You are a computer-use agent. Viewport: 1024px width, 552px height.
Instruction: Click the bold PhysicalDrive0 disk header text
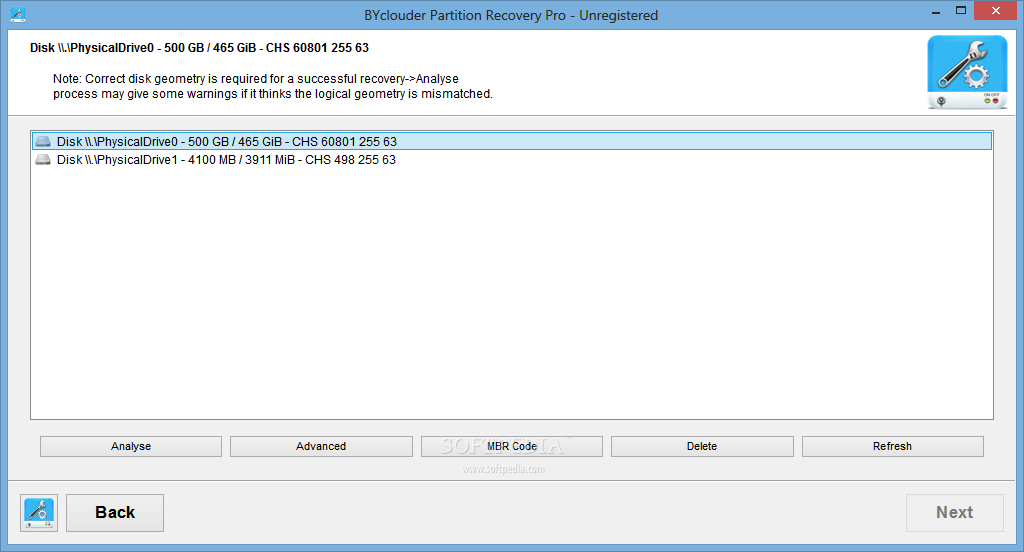click(x=199, y=48)
